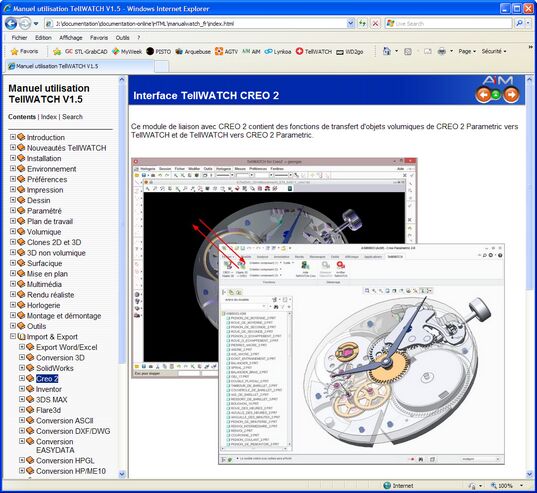Expand the Horlogerie tree node

[13, 305]
